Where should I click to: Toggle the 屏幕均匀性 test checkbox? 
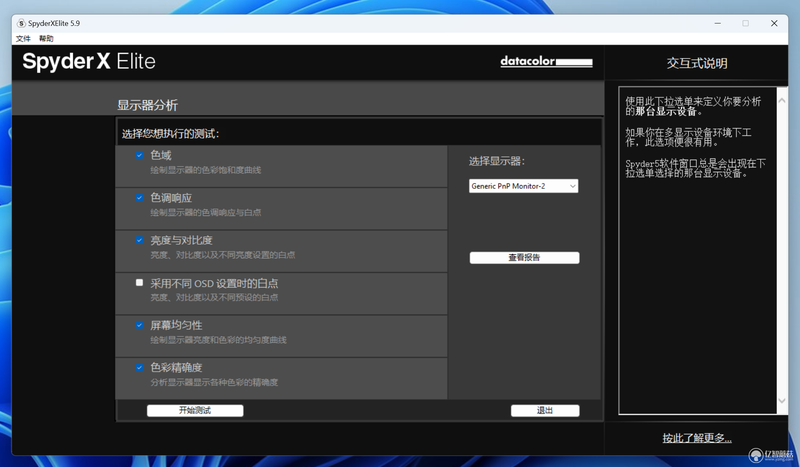point(139,325)
